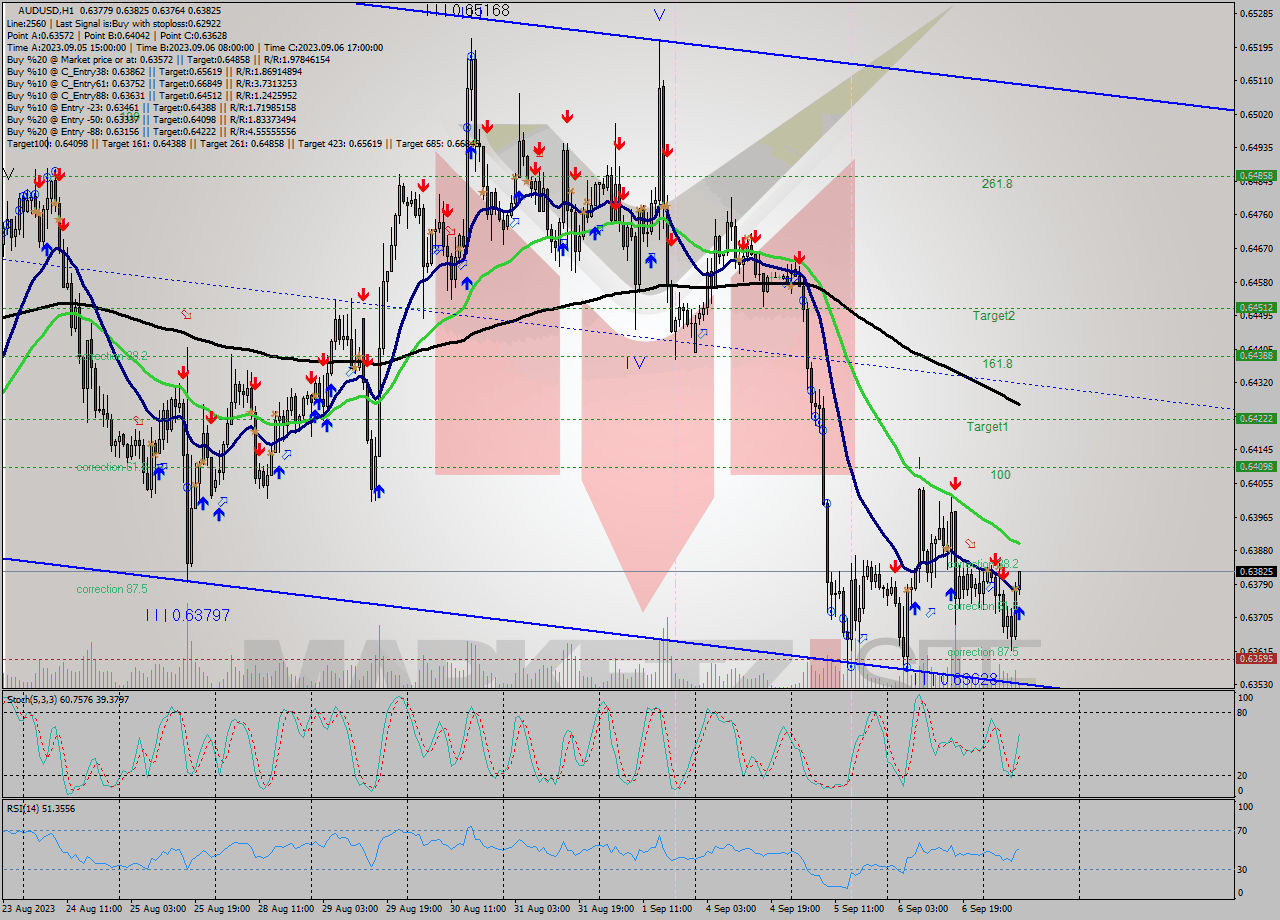Click the hollow orange exit arrow near recent swing high
The width and height of the screenshot is (1280, 920).
(970, 543)
